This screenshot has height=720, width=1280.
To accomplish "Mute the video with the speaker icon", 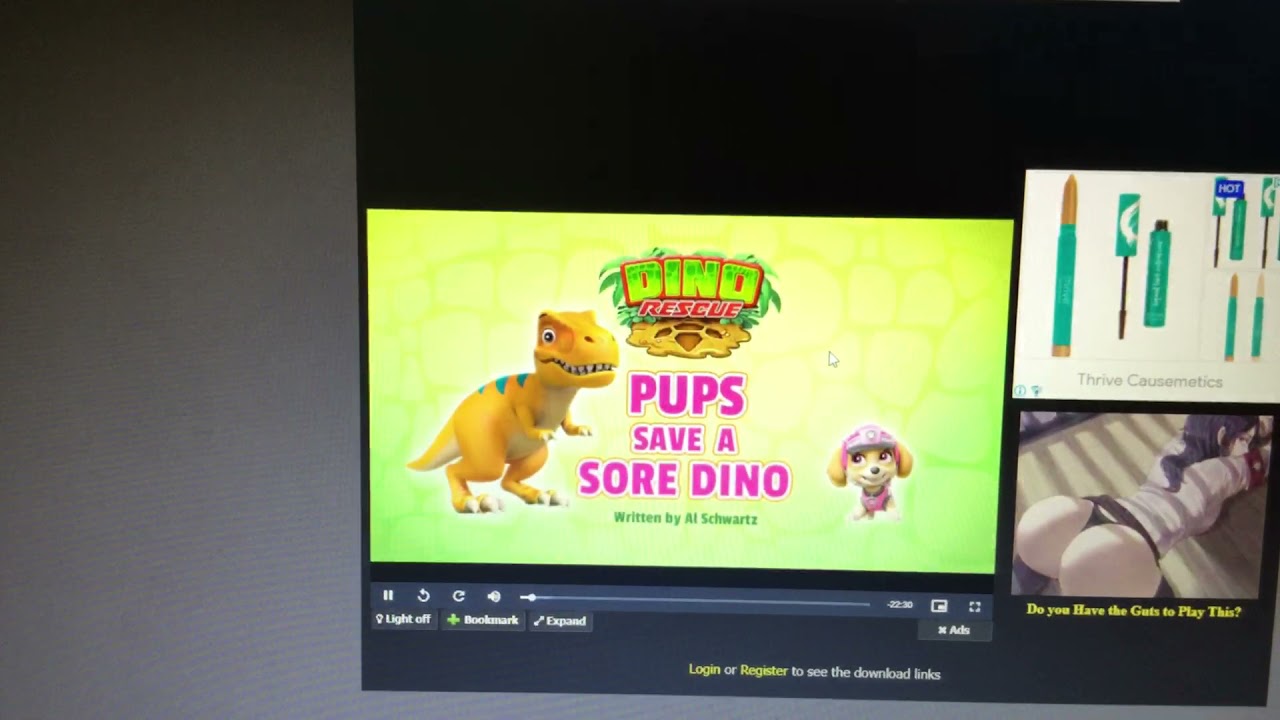I will coord(494,596).
